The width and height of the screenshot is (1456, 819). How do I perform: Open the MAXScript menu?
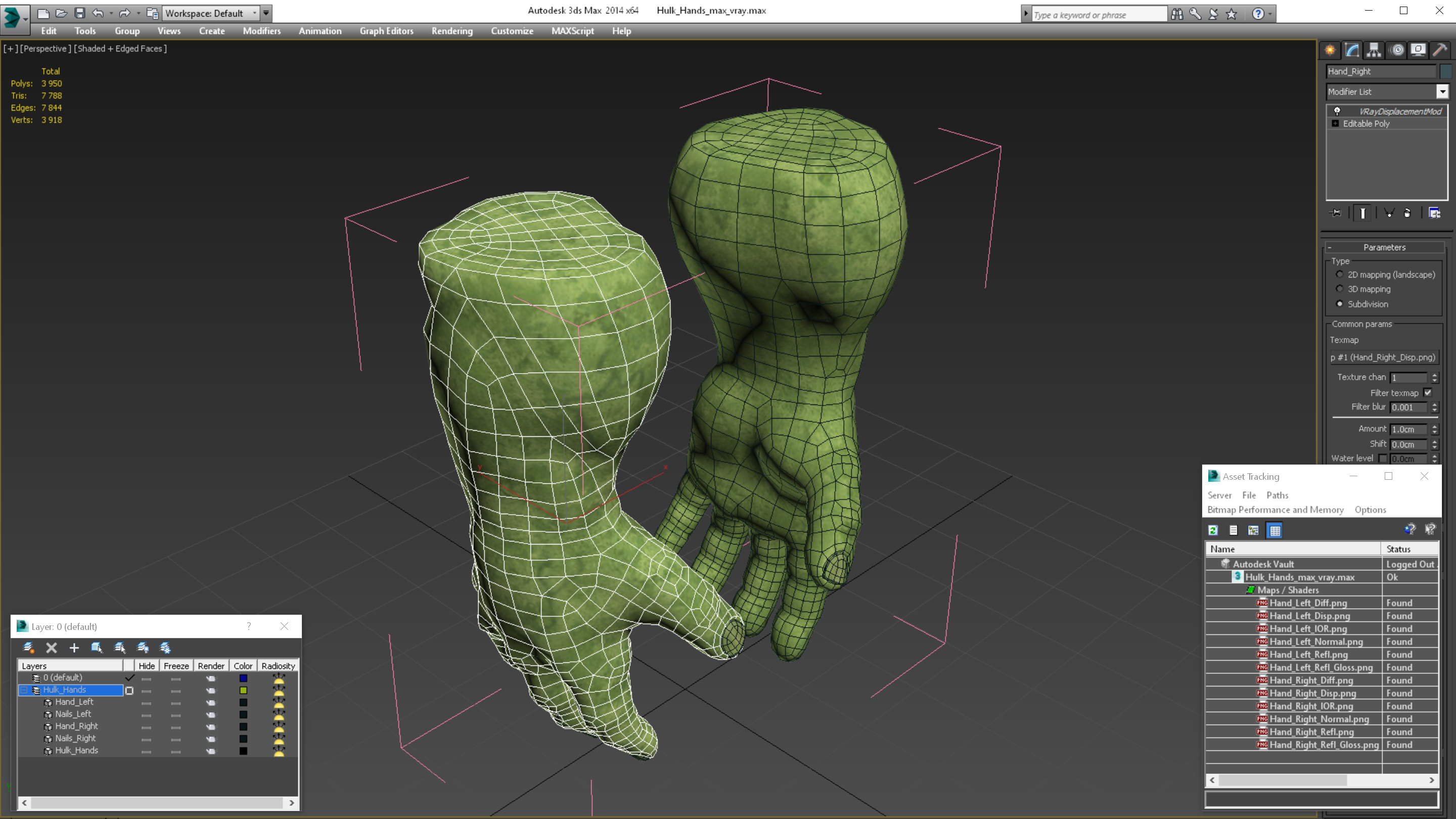coord(573,31)
